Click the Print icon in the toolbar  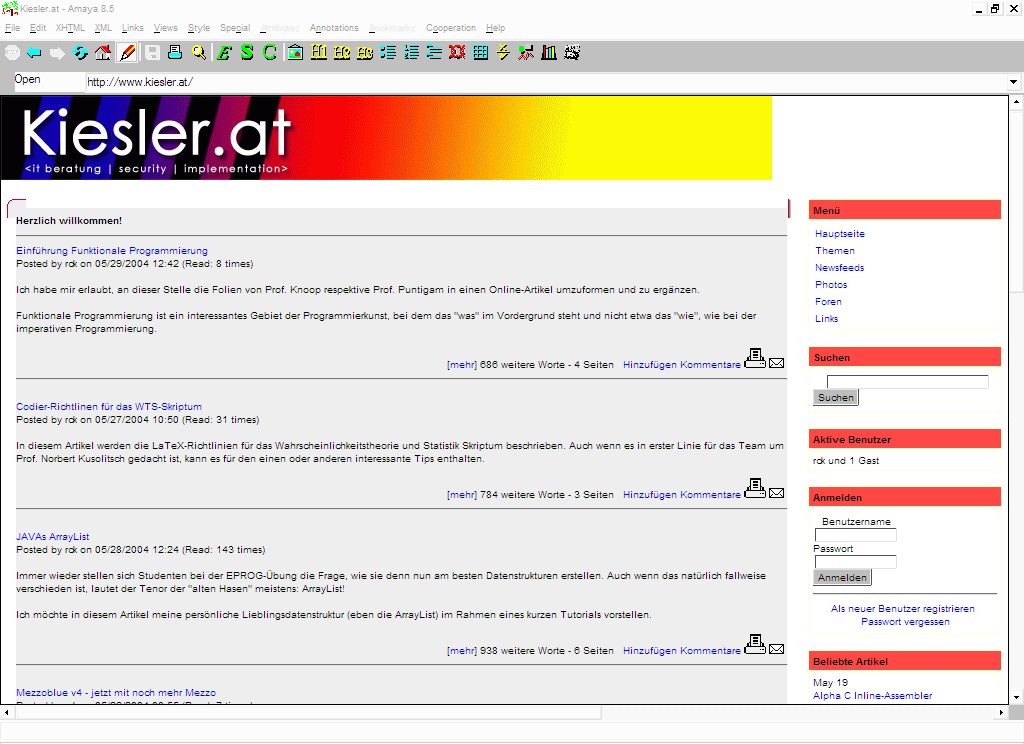point(175,53)
